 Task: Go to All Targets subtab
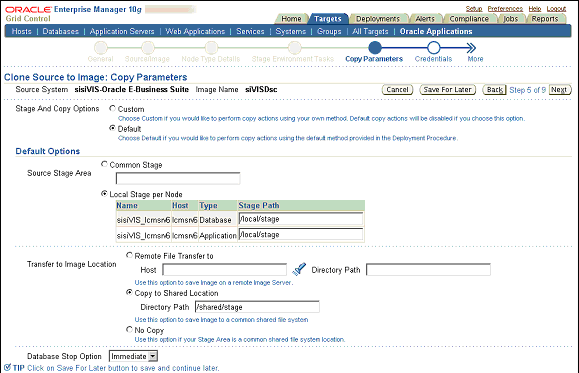pos(370,31)
